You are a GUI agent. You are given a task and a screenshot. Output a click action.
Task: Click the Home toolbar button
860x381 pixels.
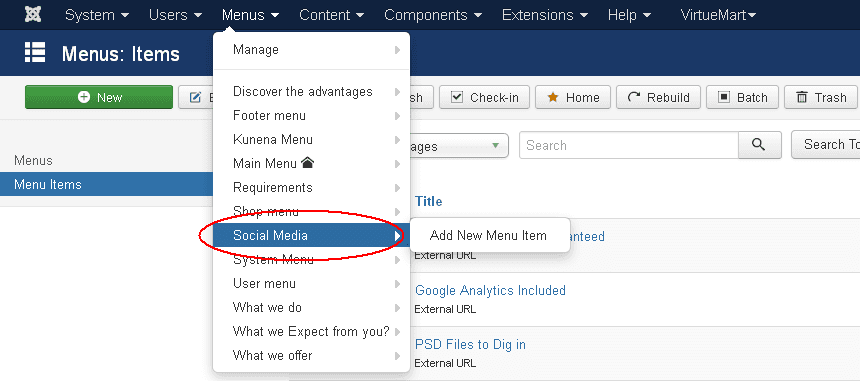pyautogui.click(x=573, y=97)
